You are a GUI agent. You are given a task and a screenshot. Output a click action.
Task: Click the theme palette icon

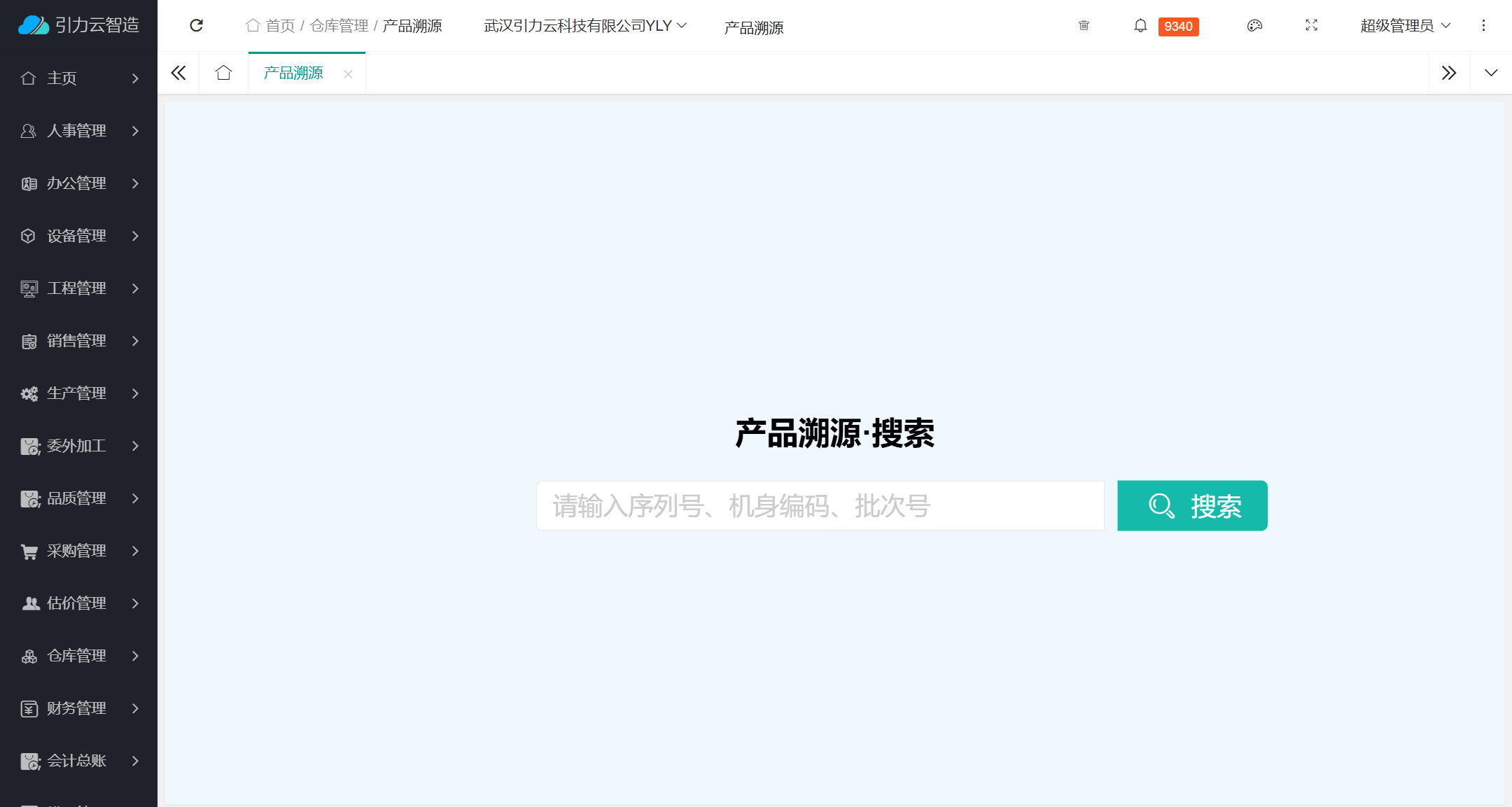pyautogui.click(x=1254, y=25)
